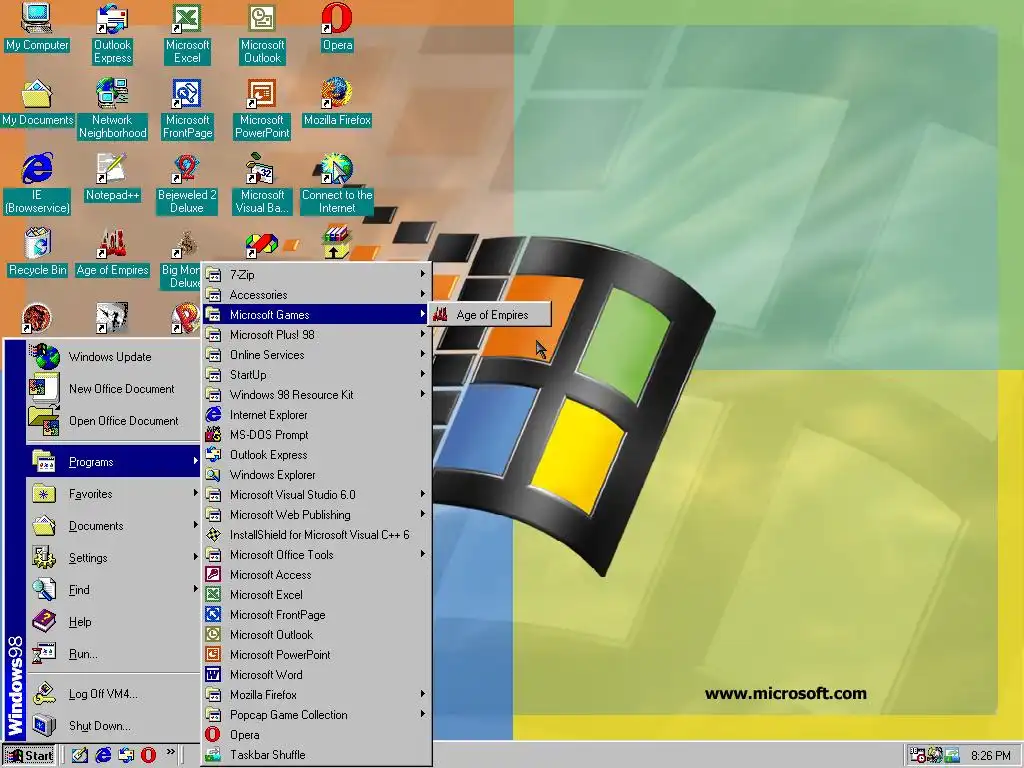Click the first quick launch icon with pencil
The height and width of the screenshot is (768, 1024).
[80, 755]
